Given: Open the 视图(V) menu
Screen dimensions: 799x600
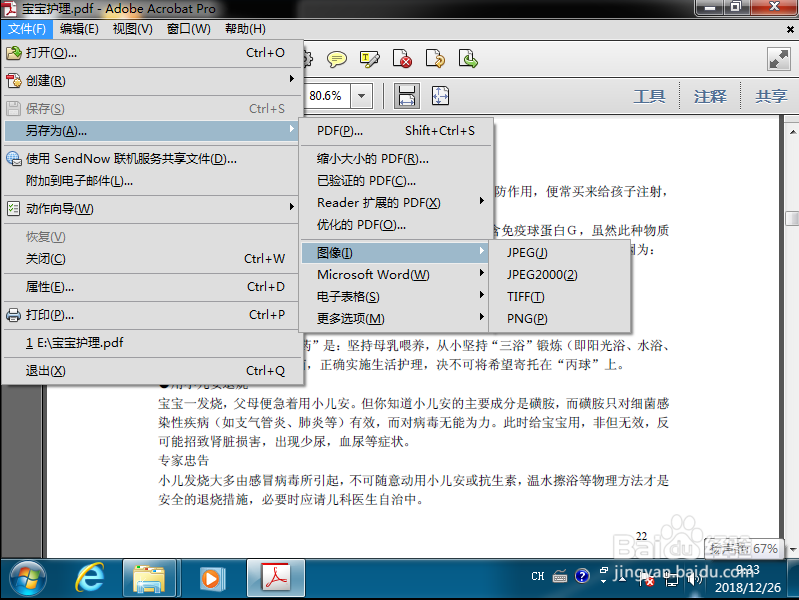Looking at the screenshot, I should (132, 29).
